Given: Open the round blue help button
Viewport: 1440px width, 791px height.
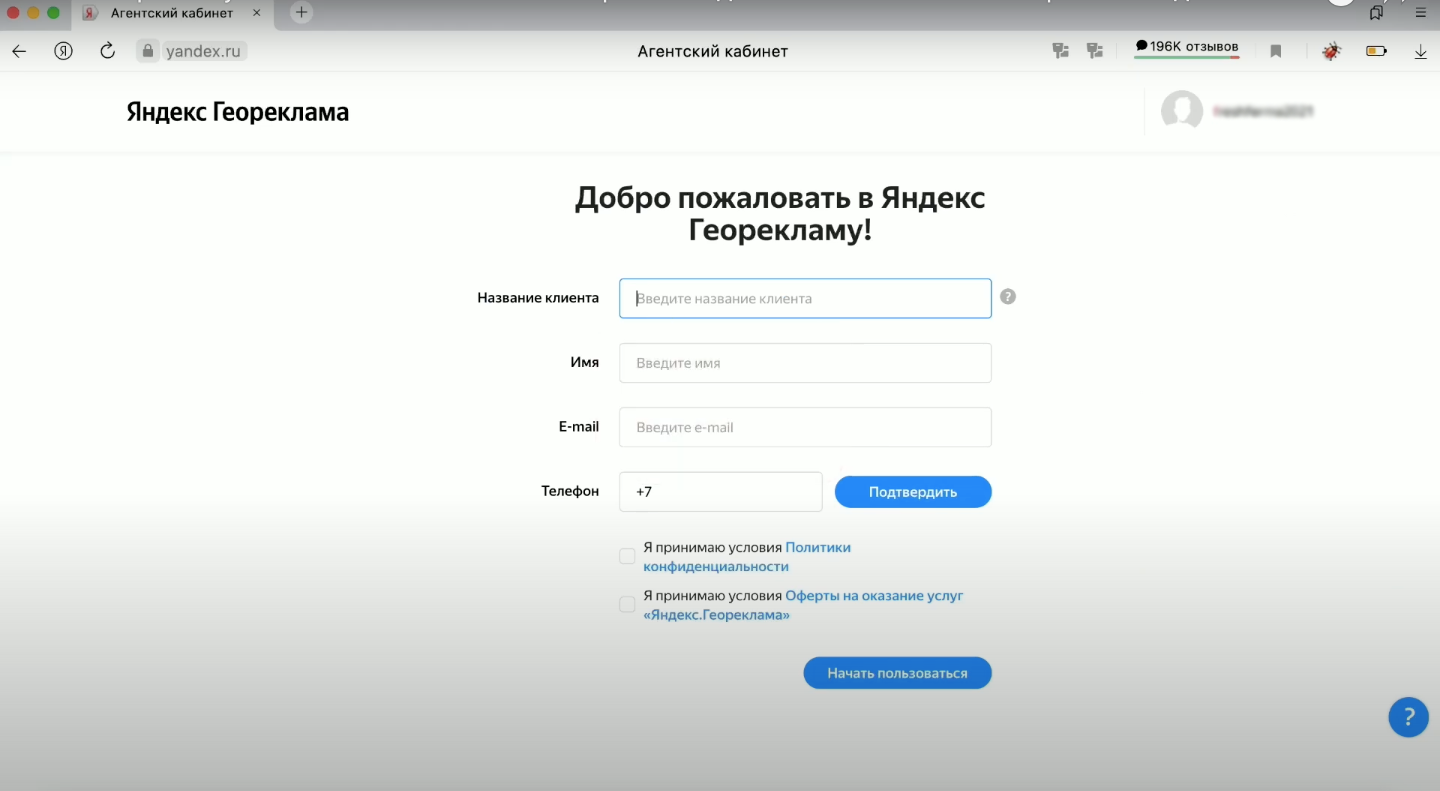Looking at the screenshot, I should click(x=1409, y=717).
